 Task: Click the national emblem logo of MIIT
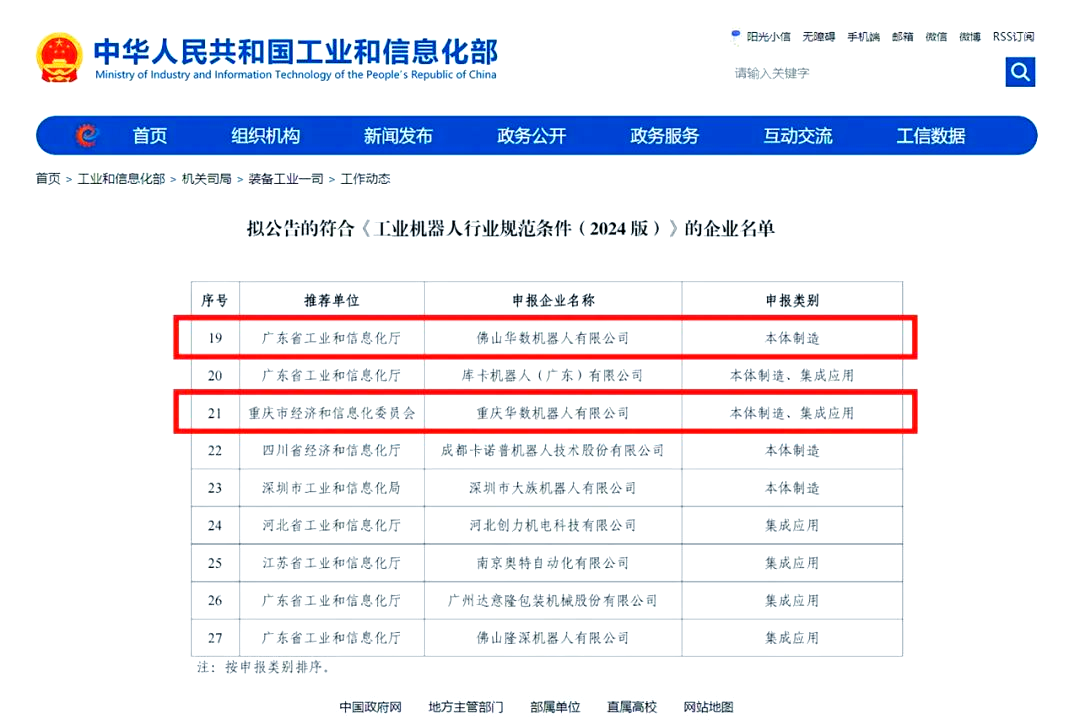[x=59, y=57]
